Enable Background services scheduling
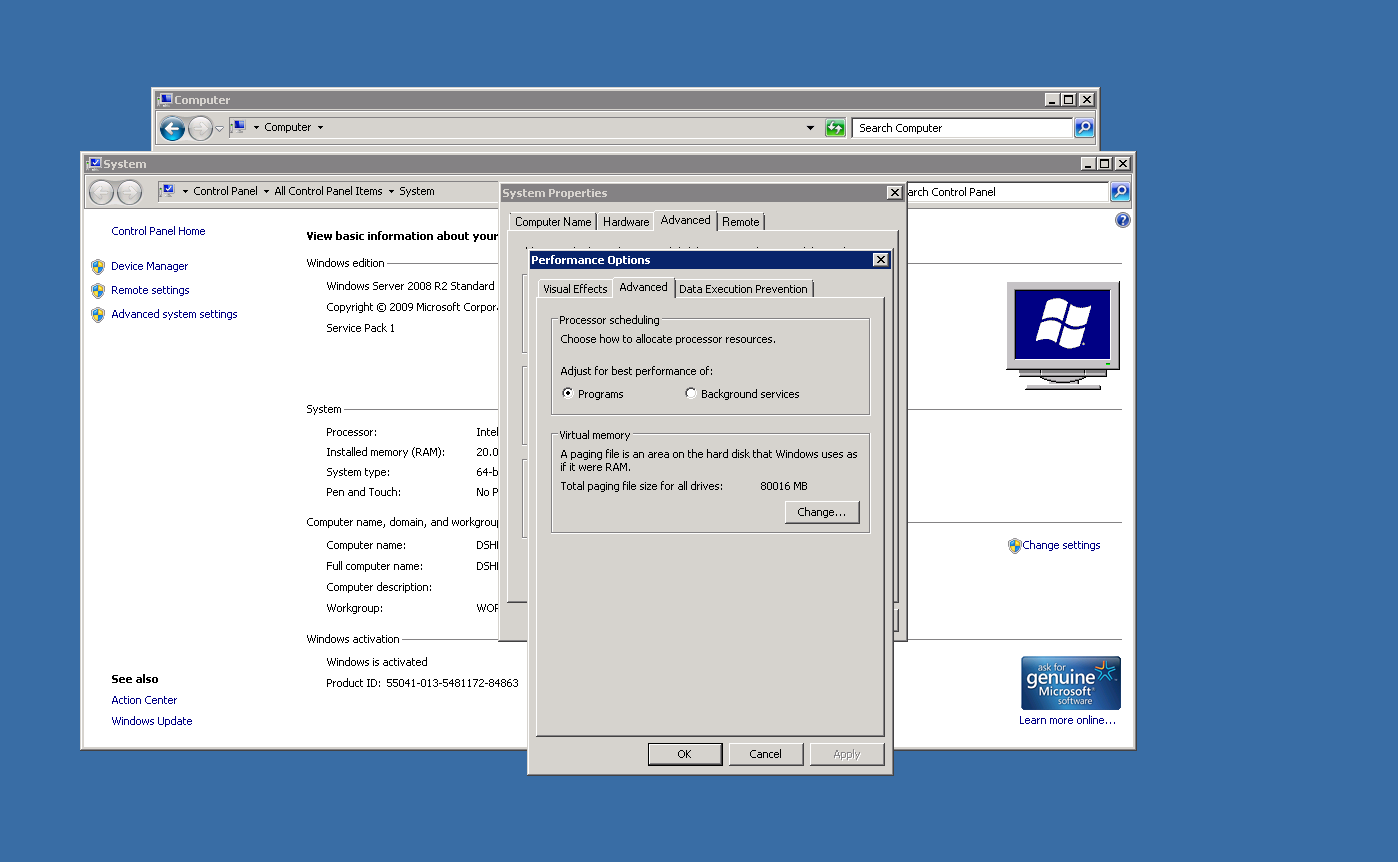Screen dimensions: 1398x862 (x=691, y=393)
